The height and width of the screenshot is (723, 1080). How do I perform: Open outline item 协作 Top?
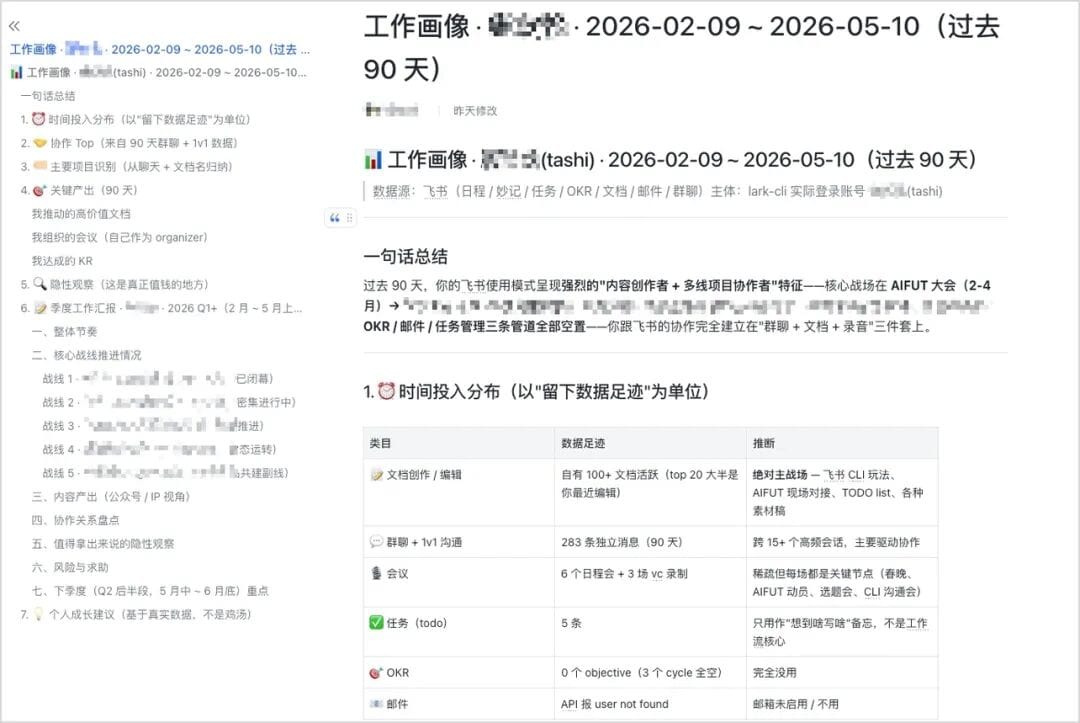pos(129,143)
